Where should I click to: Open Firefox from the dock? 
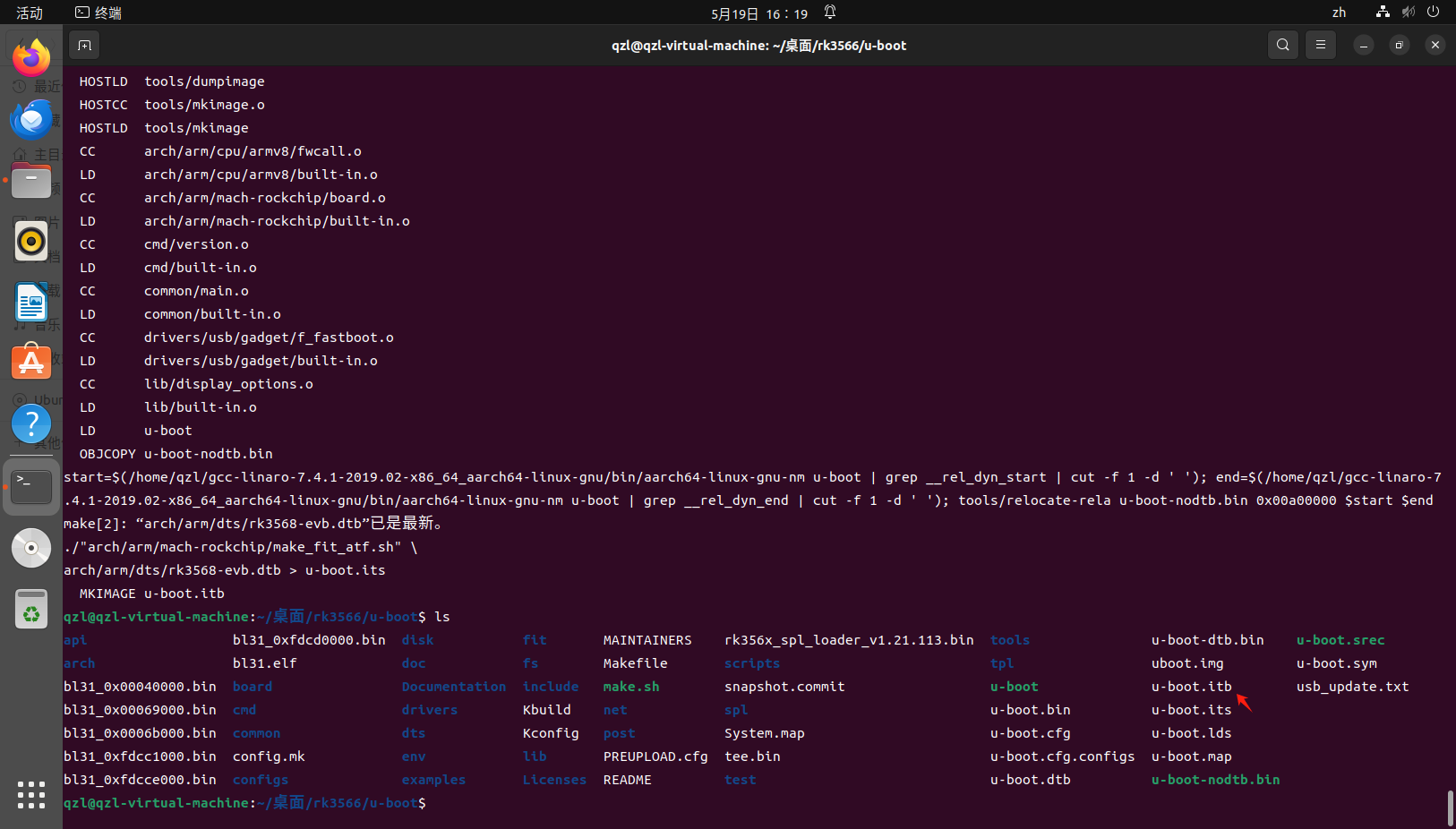31,56
